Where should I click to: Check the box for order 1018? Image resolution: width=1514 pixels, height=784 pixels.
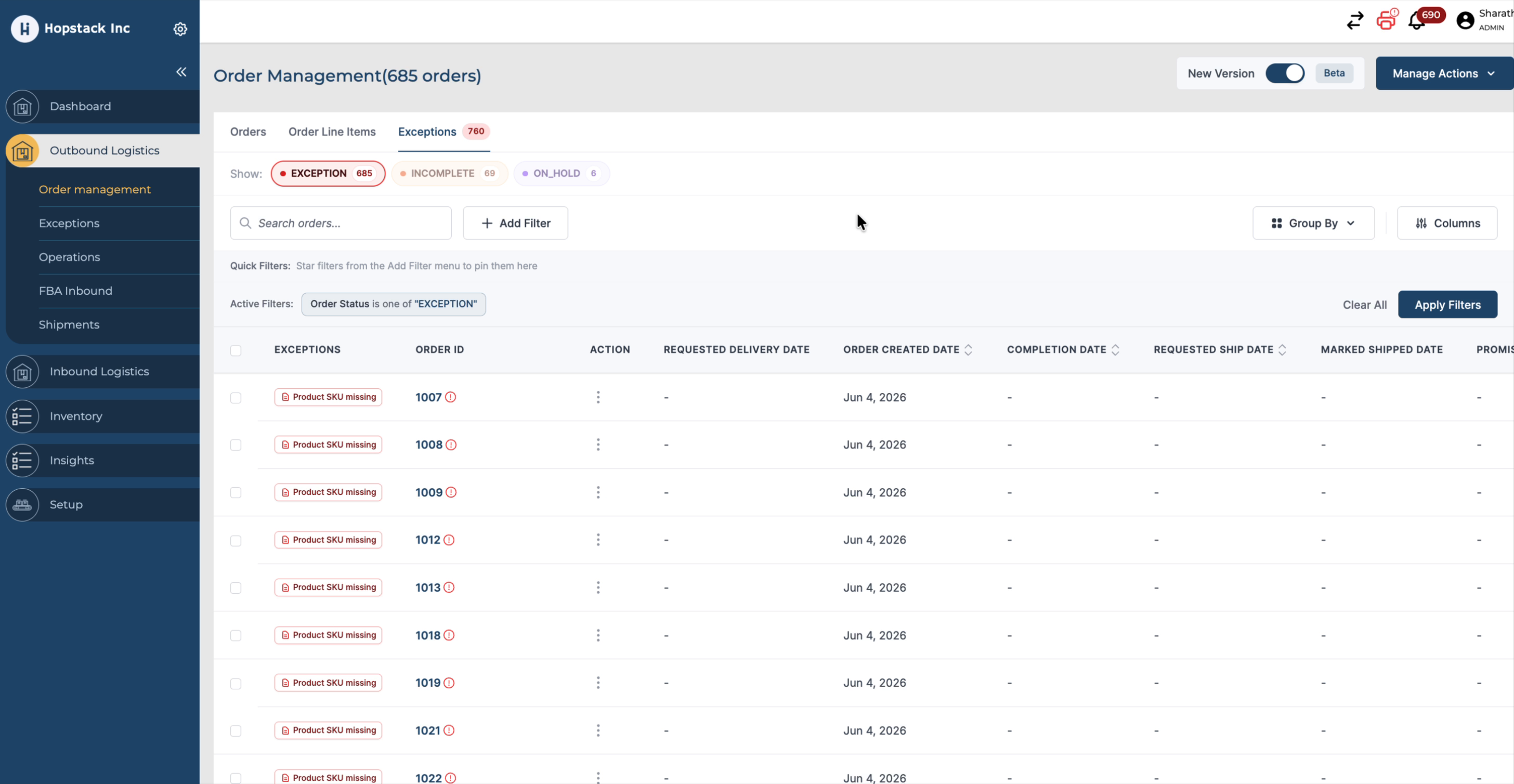(x=236, y=635)
